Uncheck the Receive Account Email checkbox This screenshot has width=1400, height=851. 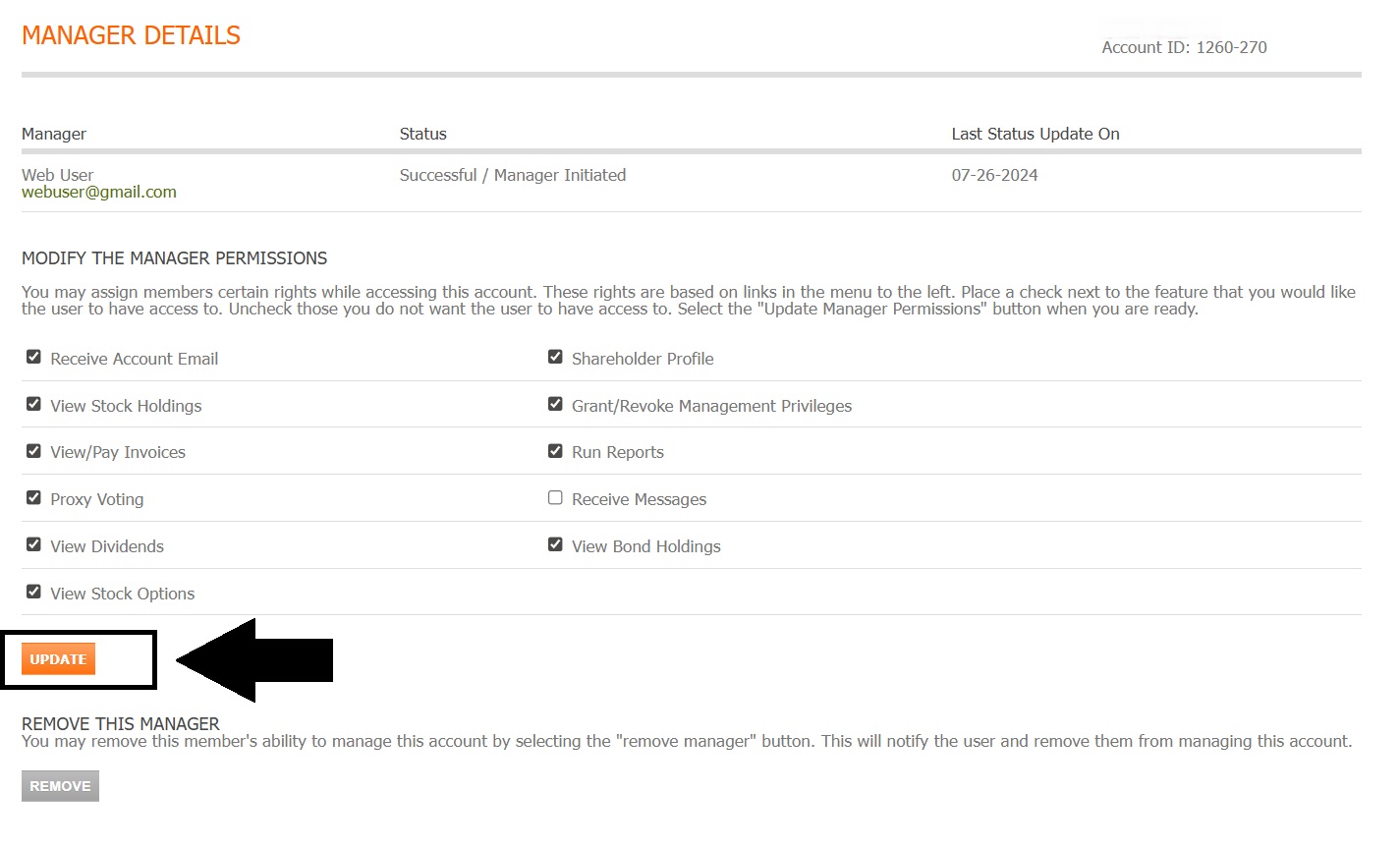click(33, 357)
